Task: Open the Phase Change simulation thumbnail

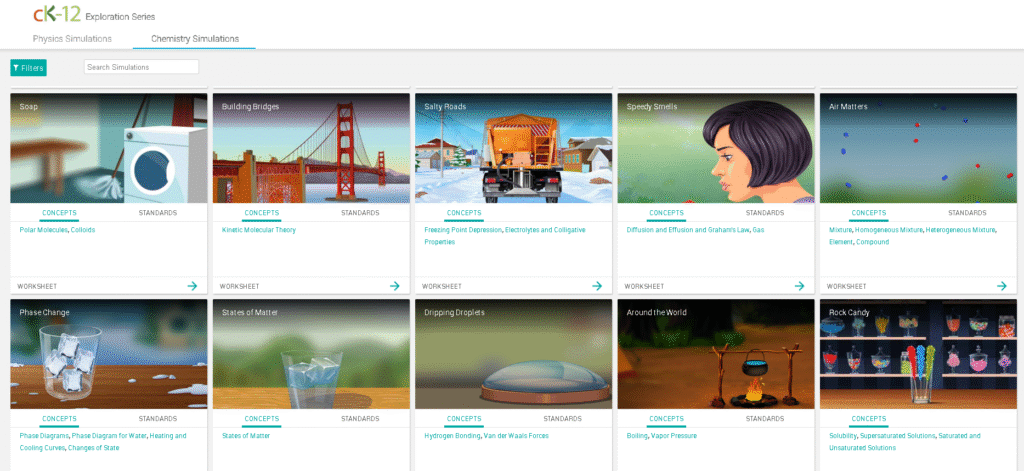Action: point(109,354)
